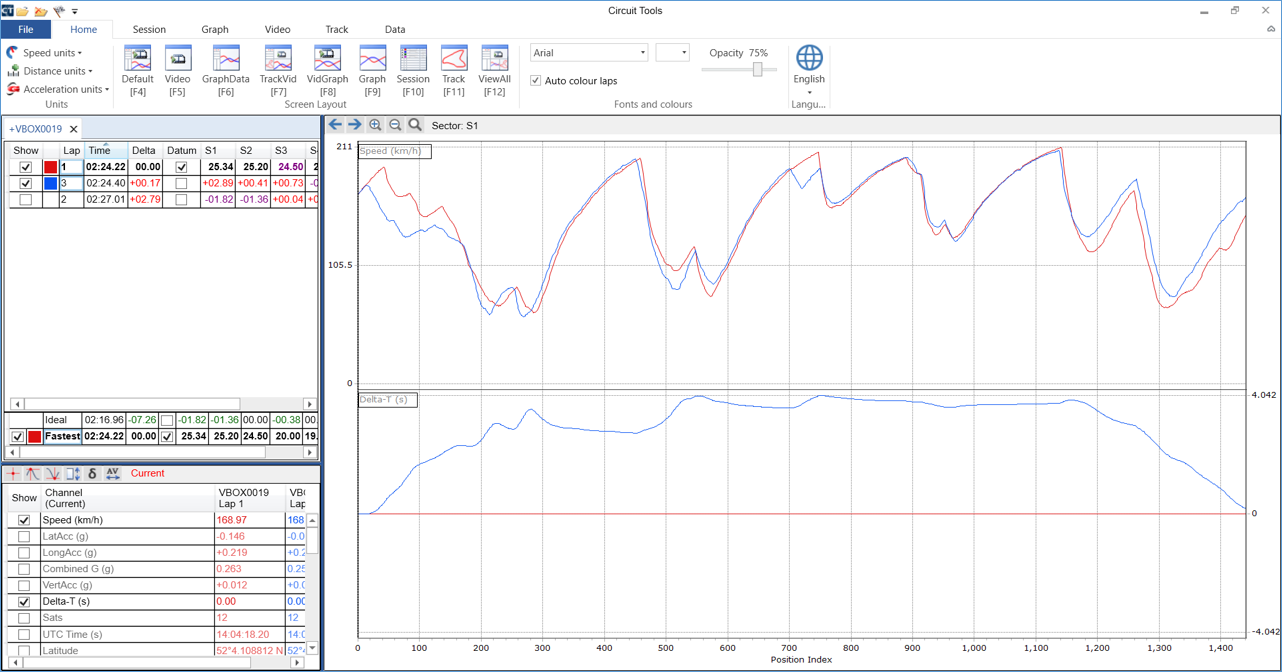Click the column height arrows icon
The image size is (1282, 672).
pos(73,474)
